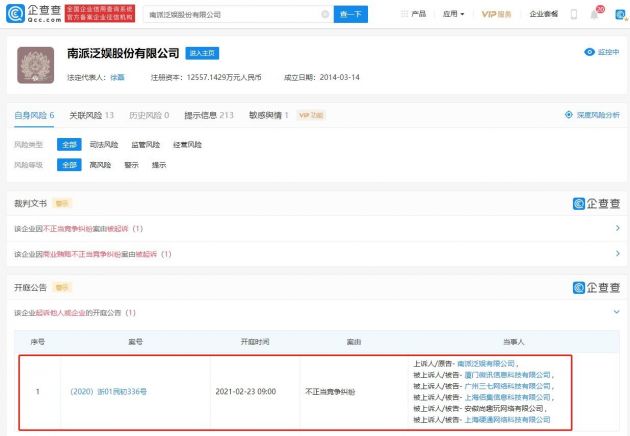This screenshot has width=630, height=436.
Task: Filter by 经营风险 risk type
Action: 187,145
